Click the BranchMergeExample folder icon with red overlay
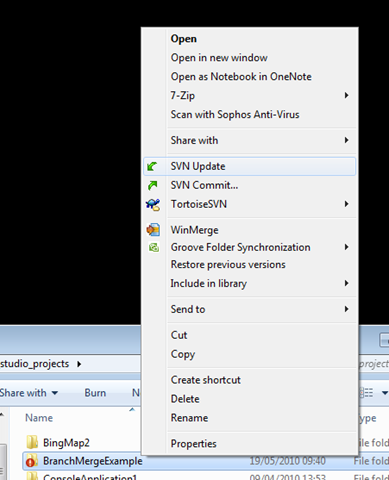389x480 pixels. click(31, 461)
